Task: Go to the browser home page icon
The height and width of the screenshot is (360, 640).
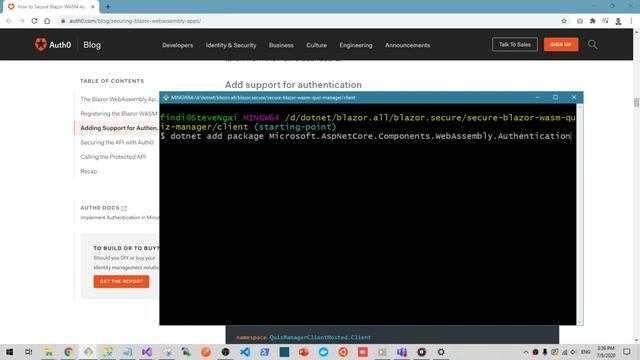Action: click(x=47, y=21)
